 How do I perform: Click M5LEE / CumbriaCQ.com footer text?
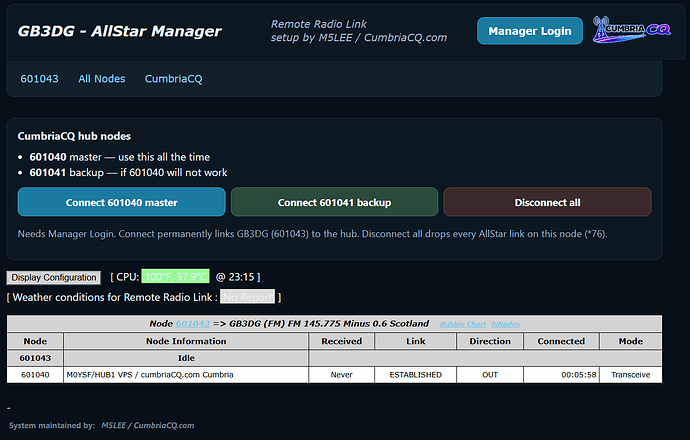pos(148,425)
